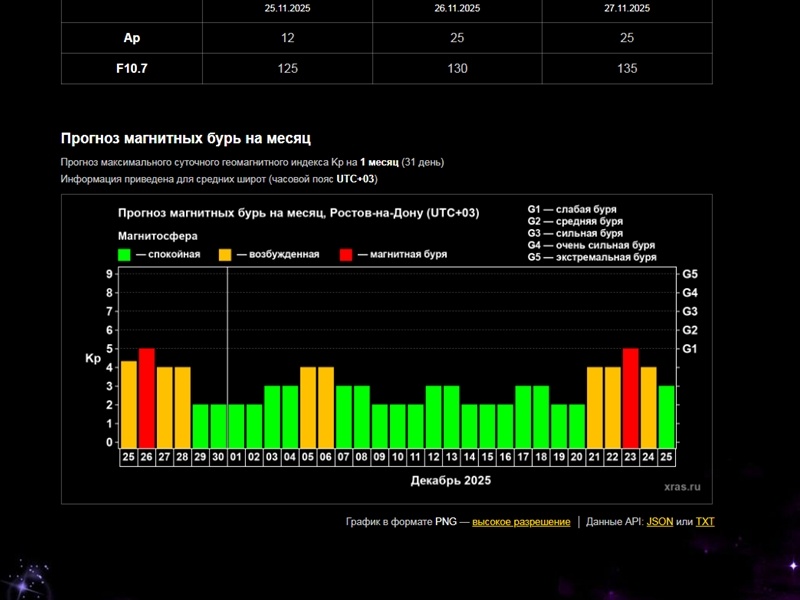Click the F10.7 value 130 cell
The width and height of the screenshot is (800, 600).
pyautogui.click(x=457, y=68)
